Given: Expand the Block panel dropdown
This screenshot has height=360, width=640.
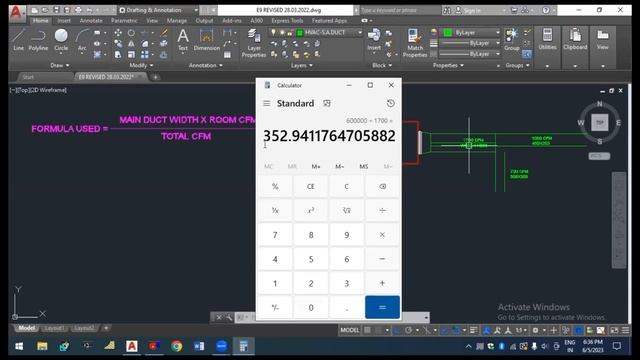Looking at the screenshot, I should (382, 65).
